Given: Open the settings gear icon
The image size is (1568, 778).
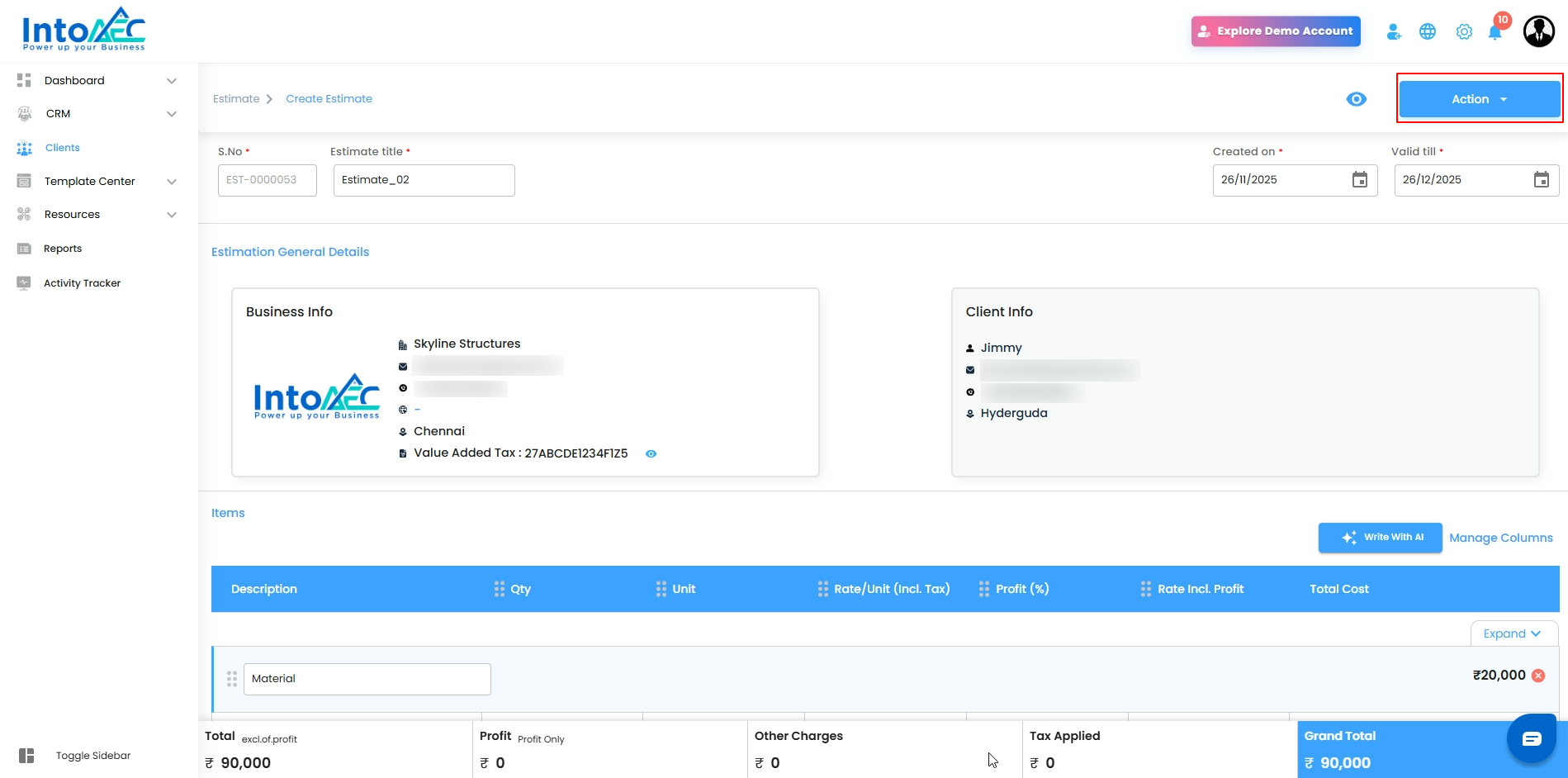Looking at the screenshot, I should click(1464, 31).
